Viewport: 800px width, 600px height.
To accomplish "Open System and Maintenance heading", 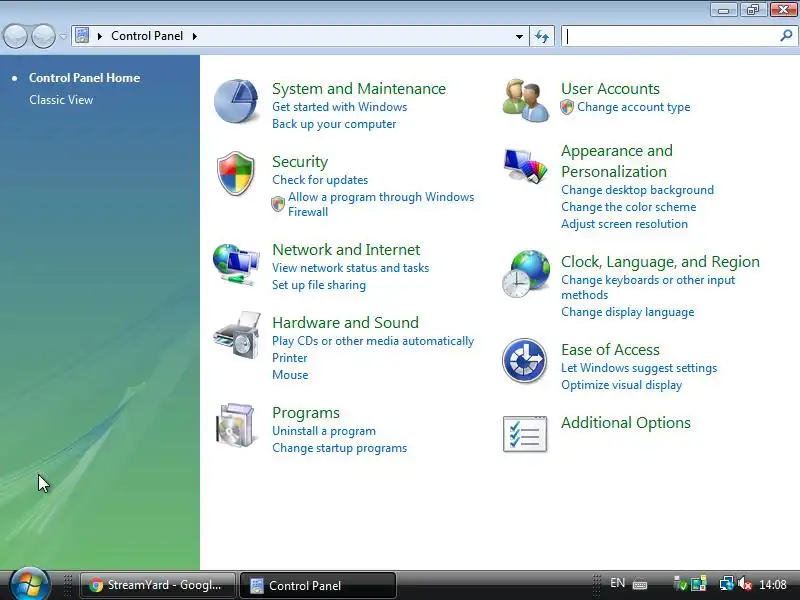I will tap(359, 89).
